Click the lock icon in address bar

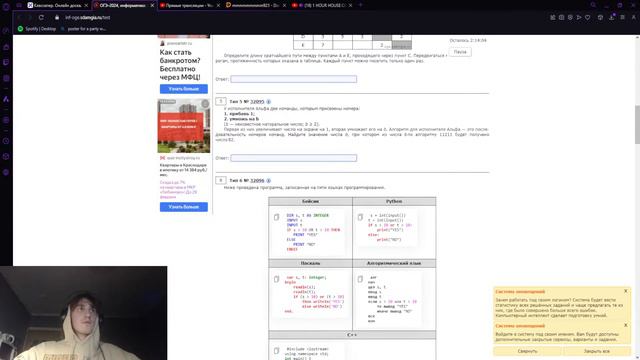click(57, 18)
